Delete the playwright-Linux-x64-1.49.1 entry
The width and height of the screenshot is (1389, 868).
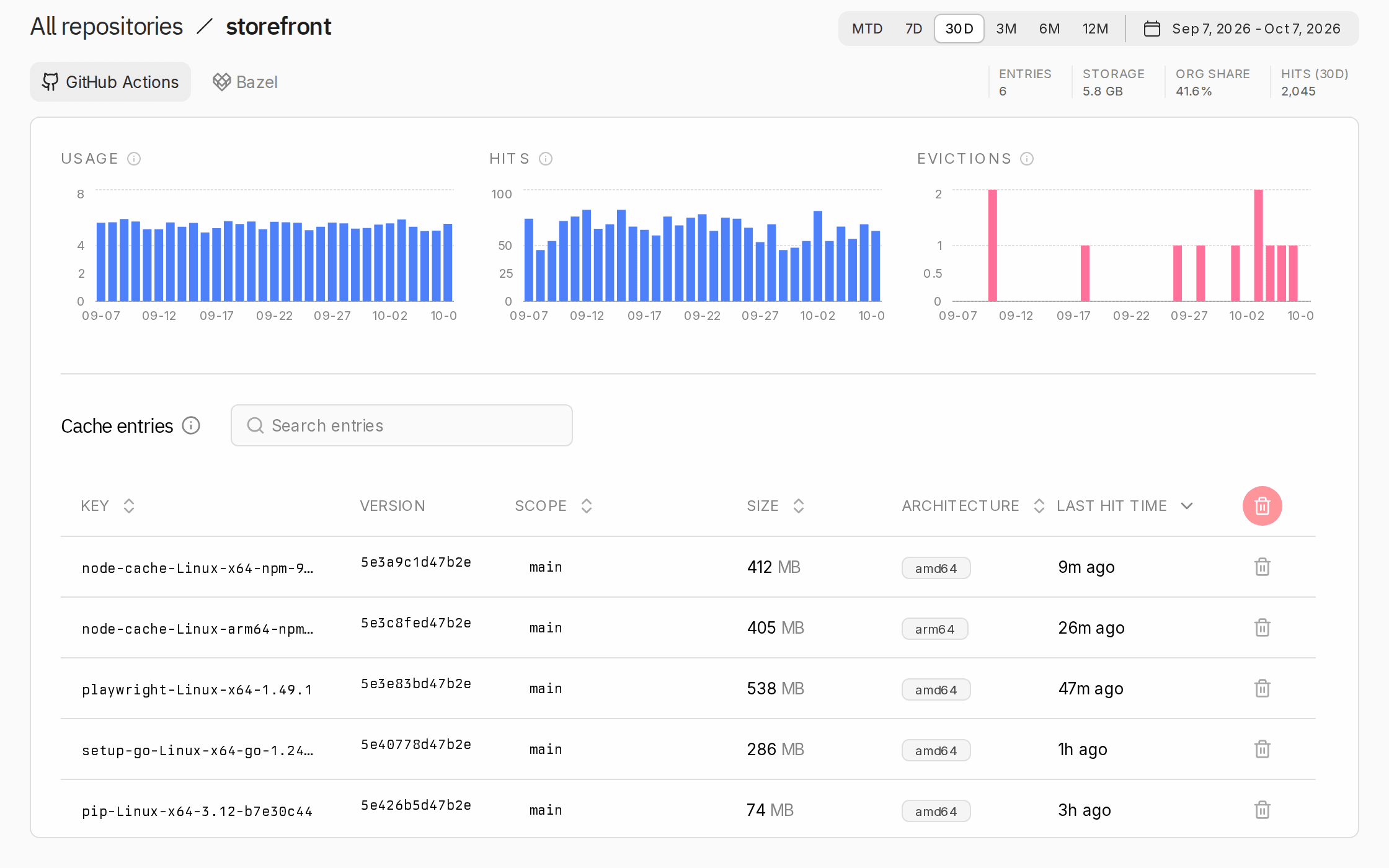click(1262, 688)
